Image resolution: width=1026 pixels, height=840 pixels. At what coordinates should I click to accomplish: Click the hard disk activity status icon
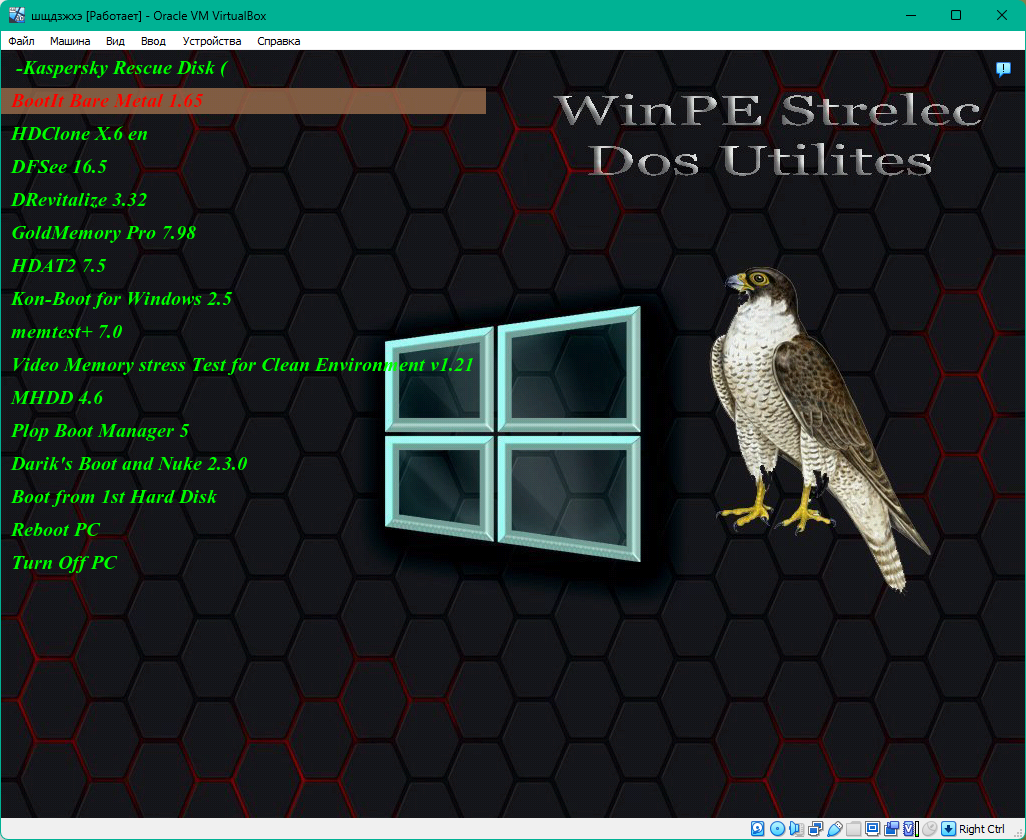pos(758,829)
